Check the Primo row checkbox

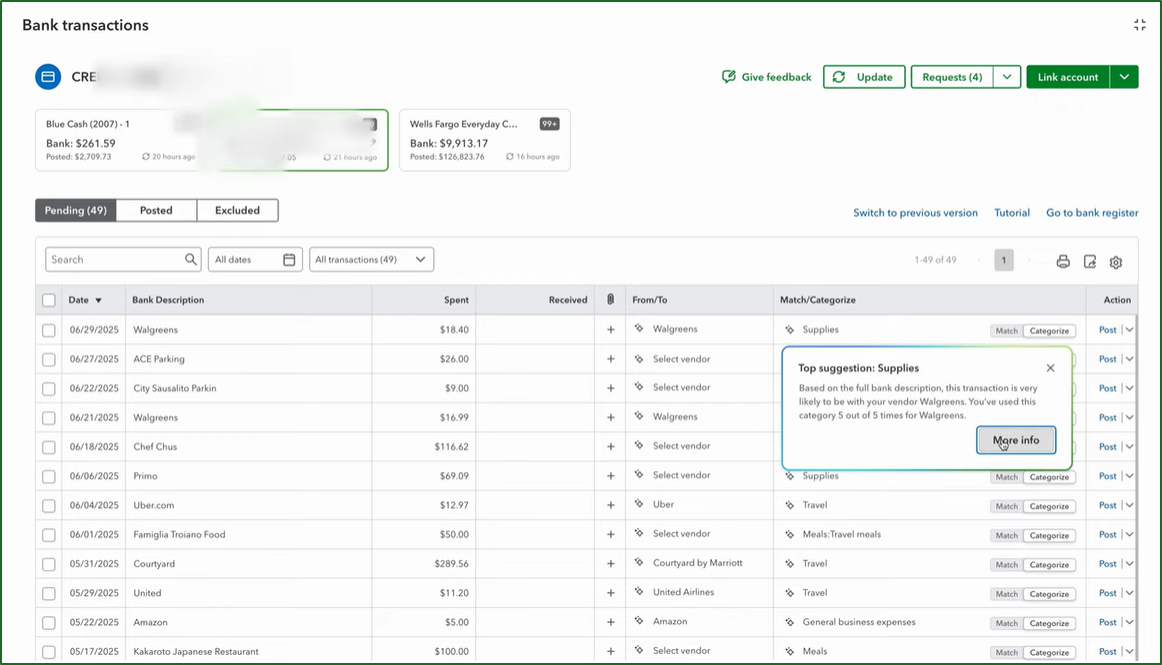[49, 477]
